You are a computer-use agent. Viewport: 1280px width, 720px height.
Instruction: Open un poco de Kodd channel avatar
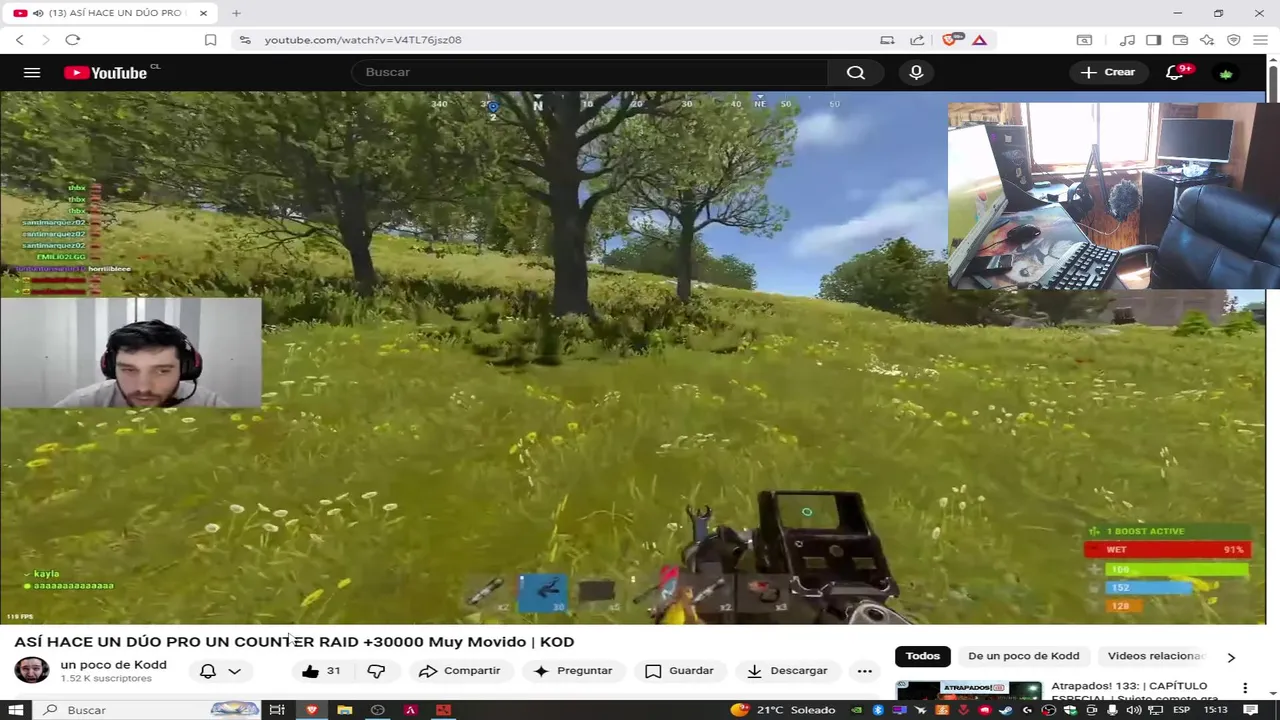(x=31, y=670)
